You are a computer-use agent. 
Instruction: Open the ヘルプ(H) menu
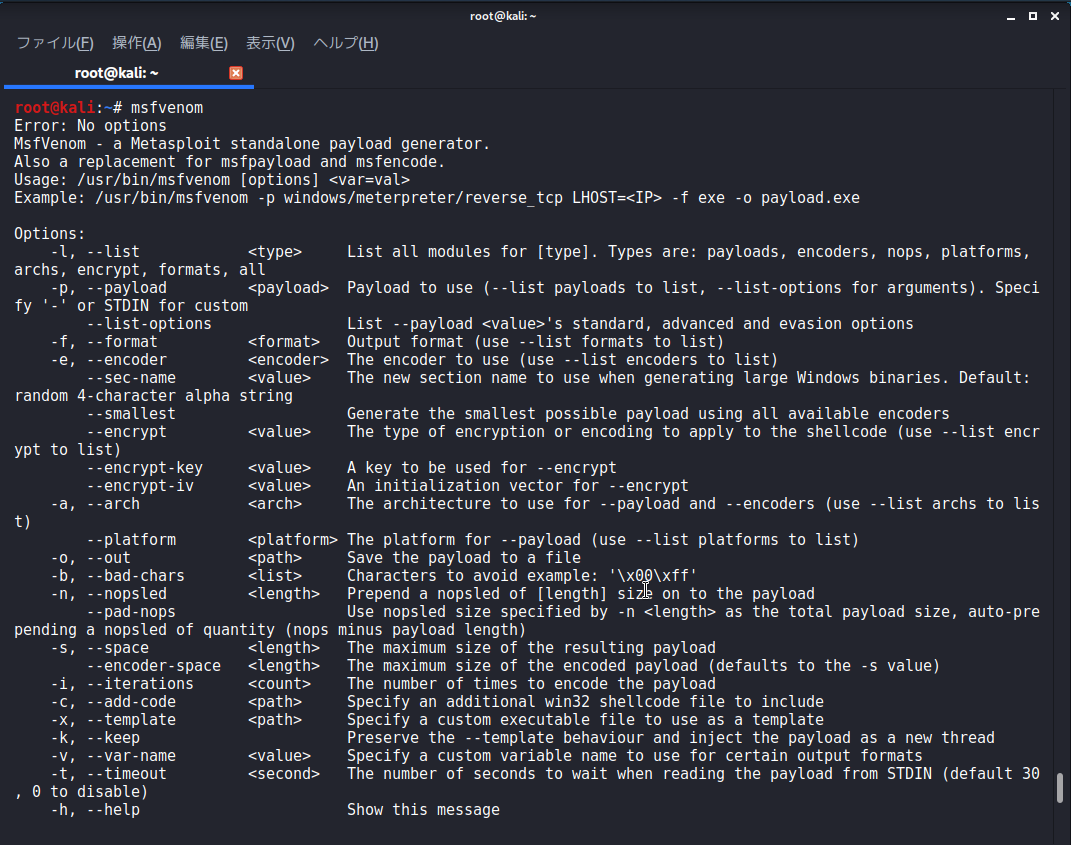click(x=346, y=43)
